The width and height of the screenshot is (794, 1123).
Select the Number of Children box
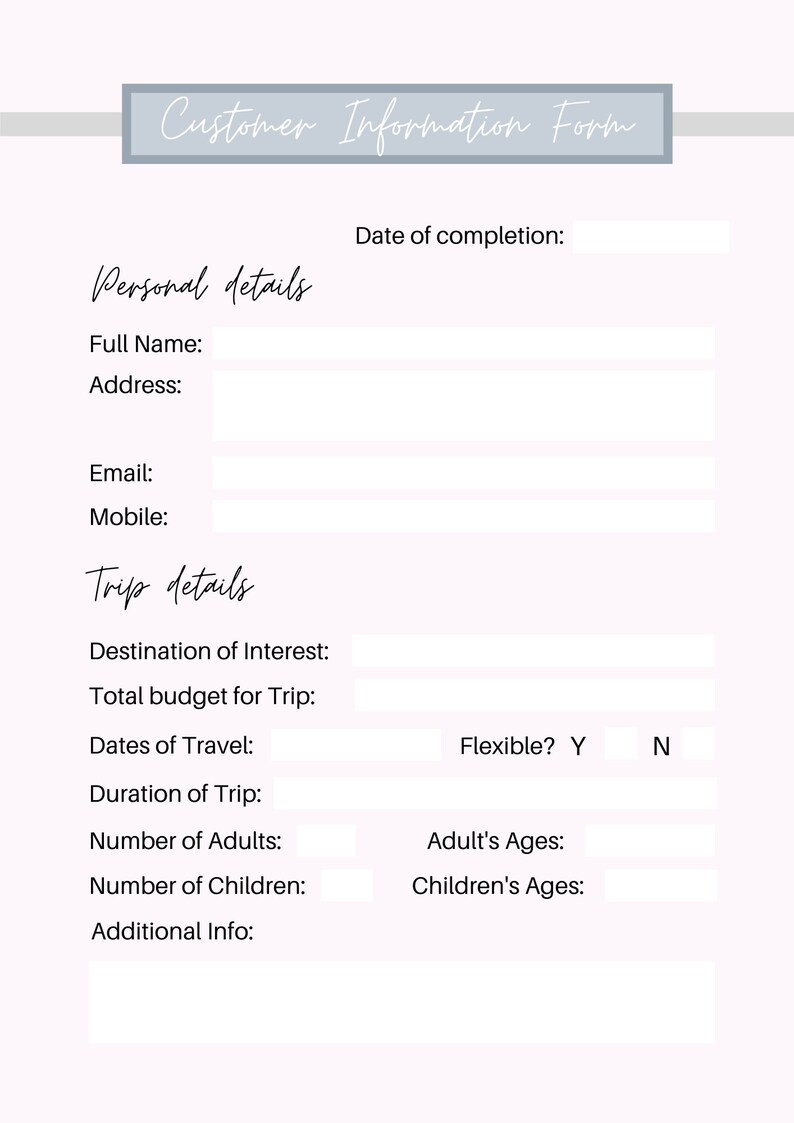point(347,885)
